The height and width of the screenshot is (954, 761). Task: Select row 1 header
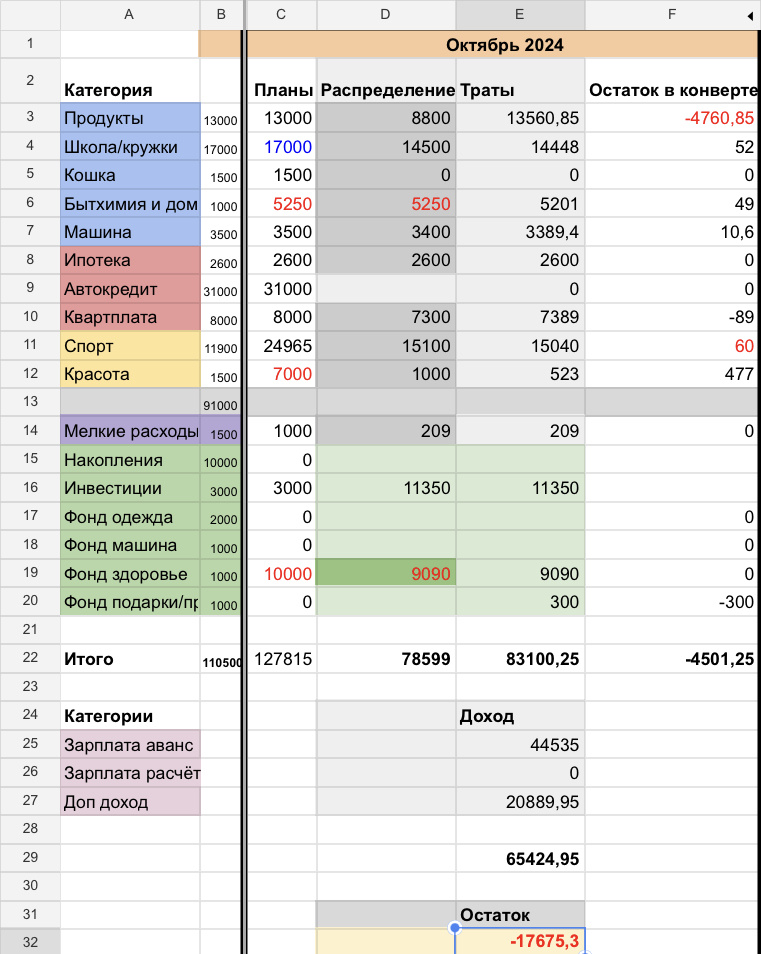(x=30, y=44)
